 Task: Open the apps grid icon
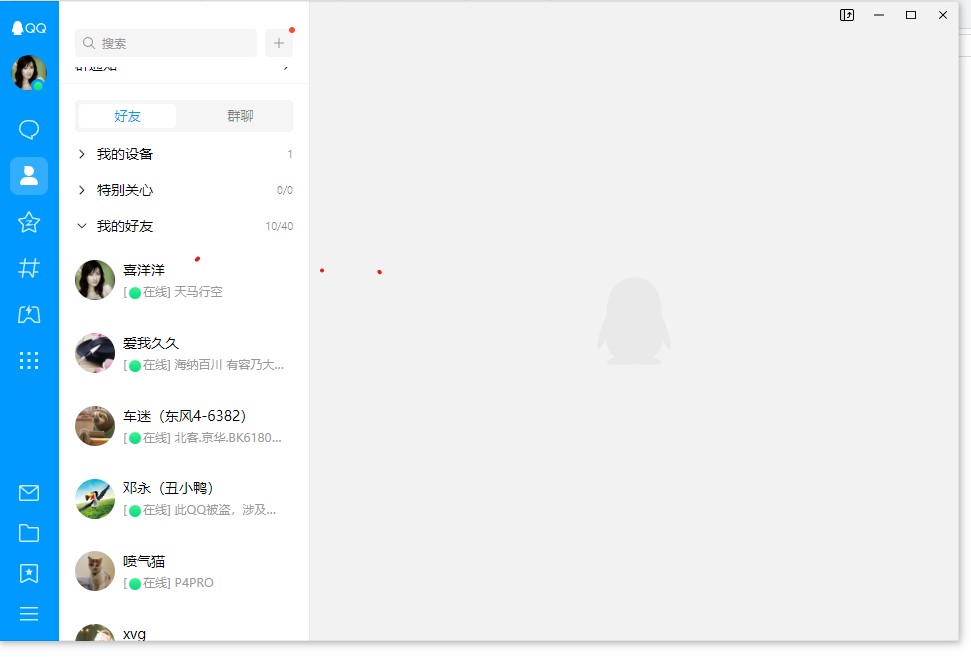point(29,361)
